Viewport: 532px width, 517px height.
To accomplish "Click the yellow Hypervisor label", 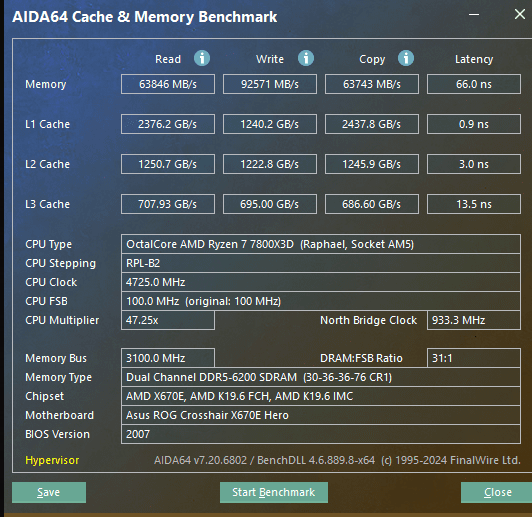I will click(x=52, y=460).
